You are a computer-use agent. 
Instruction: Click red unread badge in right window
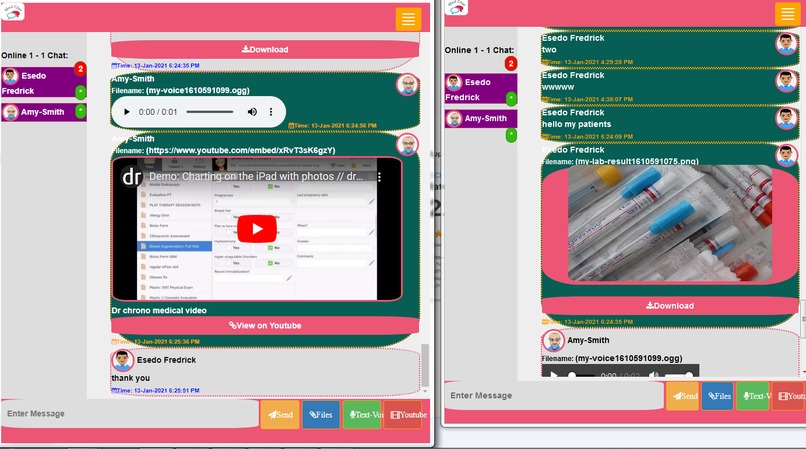[x=510, y=63]
